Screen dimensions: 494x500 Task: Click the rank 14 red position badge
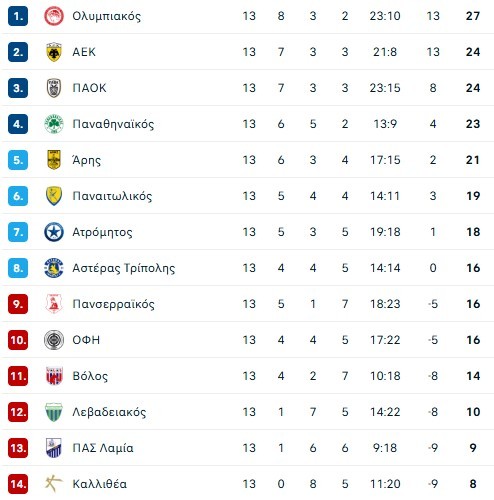(x=18, y=484)
